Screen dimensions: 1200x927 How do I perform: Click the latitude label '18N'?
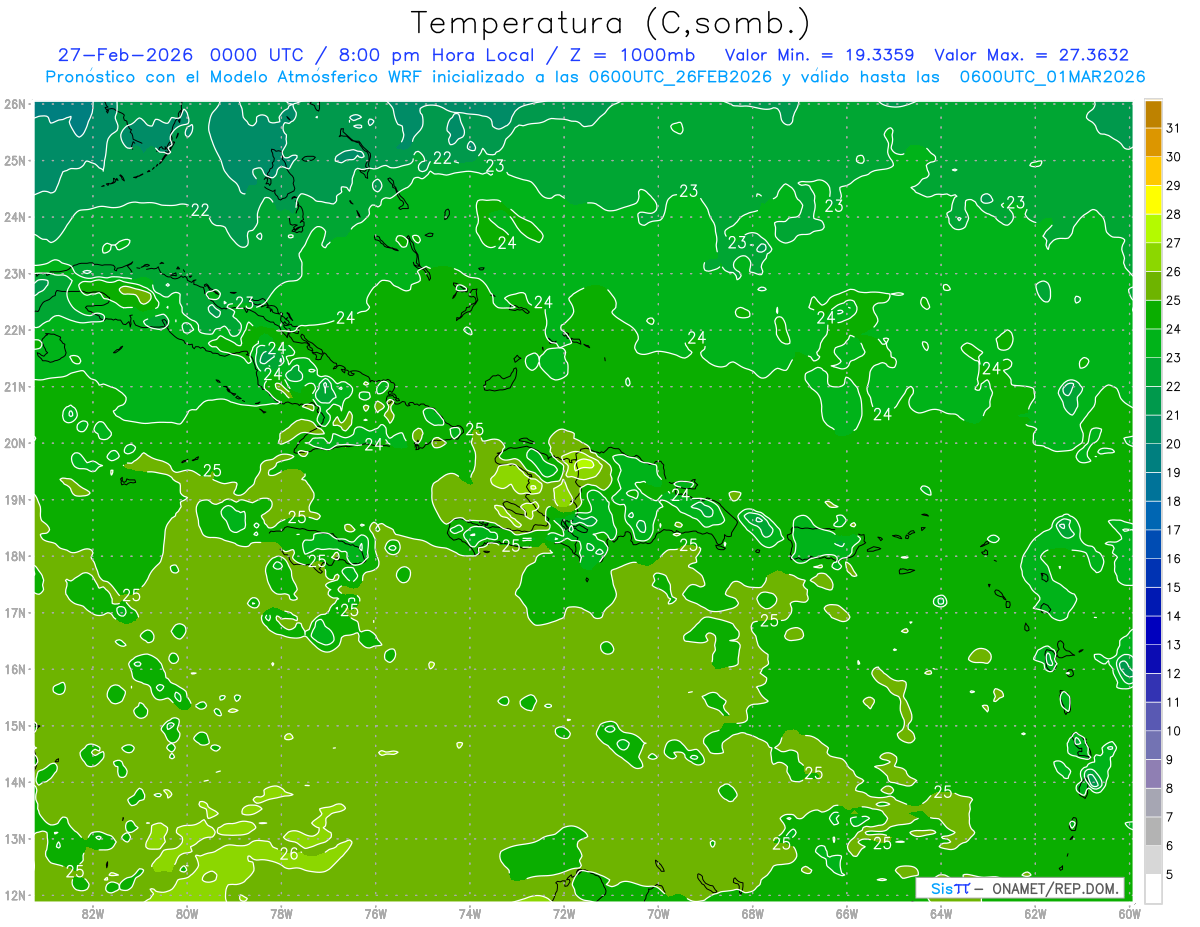click(x=15, y=556)
